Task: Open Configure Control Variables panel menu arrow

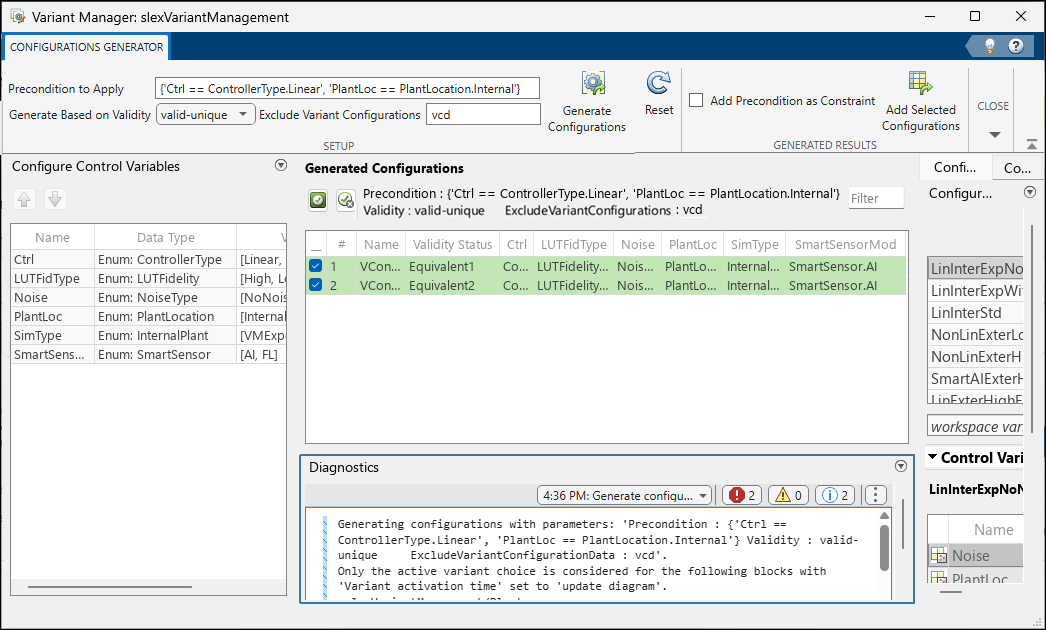Action: [281, 166]
